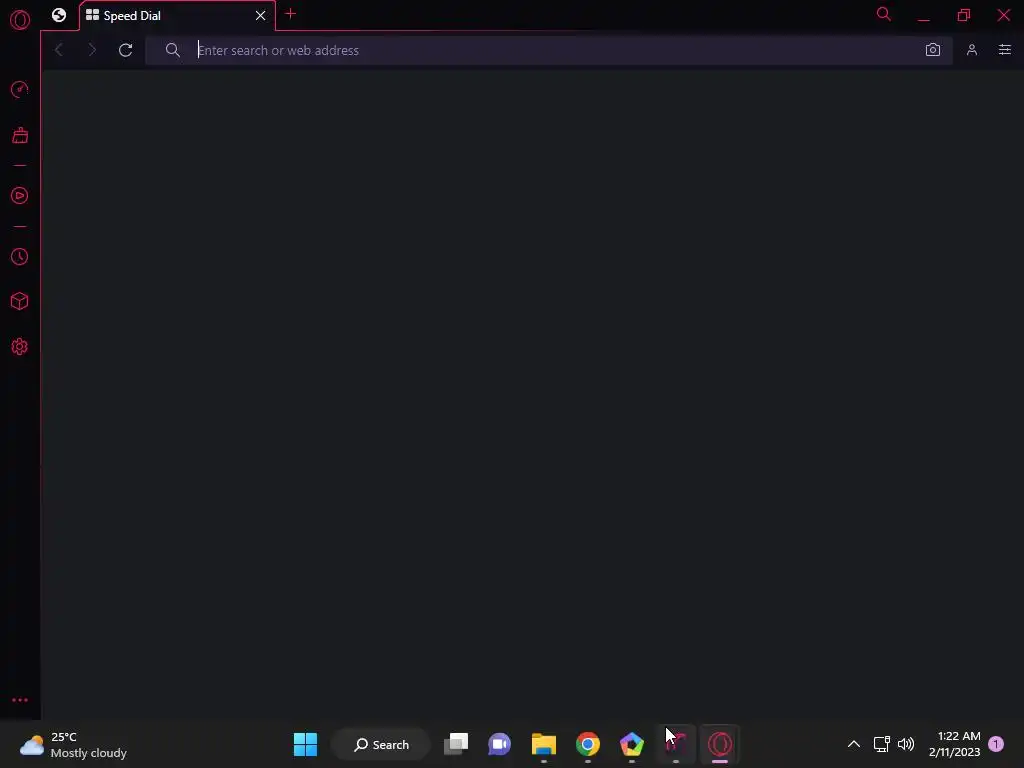Image resolution: width=1024 pixels, height=768 pixels.
Task: Click the search tabs magnifier icon
Action: point(884,14)
